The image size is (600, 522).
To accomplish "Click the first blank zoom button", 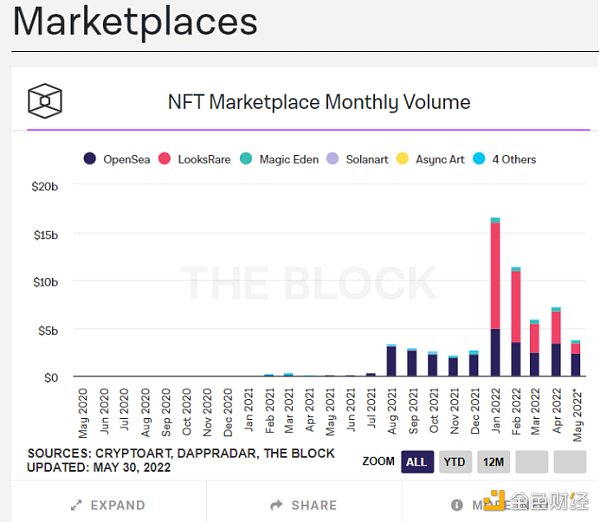I will tap(531, 461).
